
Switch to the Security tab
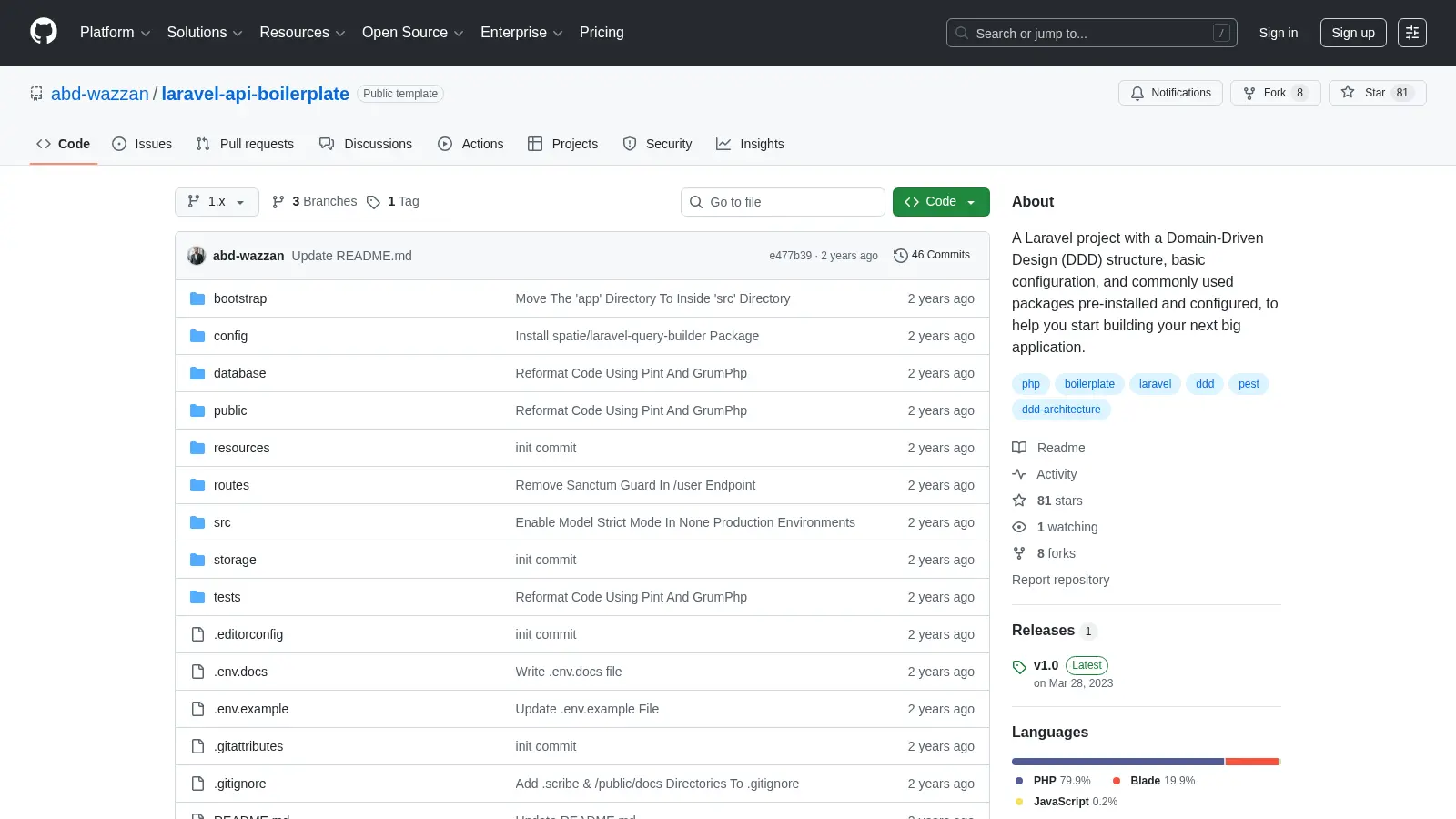[658, 144]
